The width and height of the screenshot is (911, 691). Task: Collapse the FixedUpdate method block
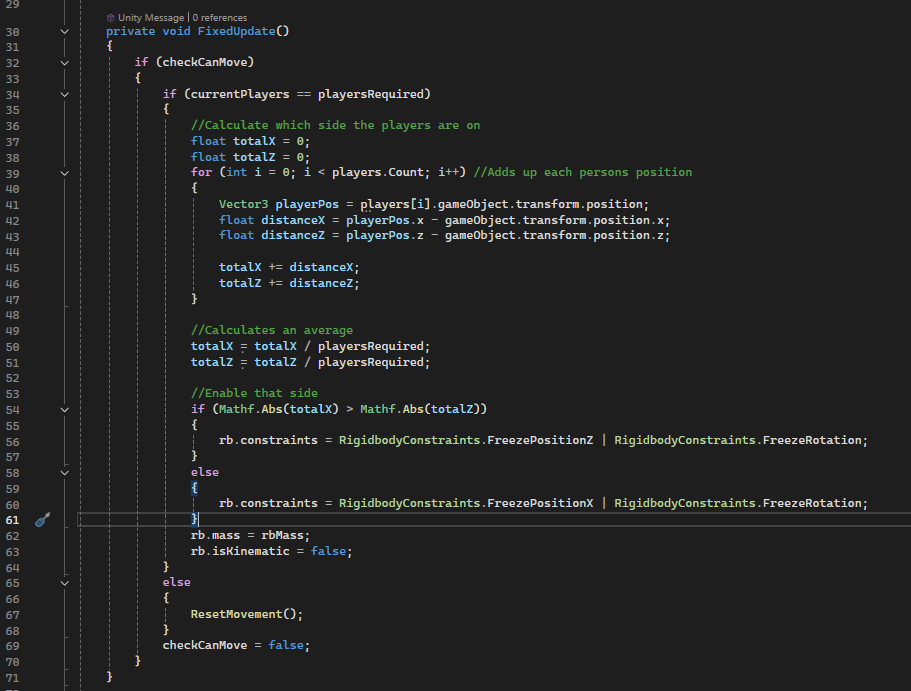(65, 31)
